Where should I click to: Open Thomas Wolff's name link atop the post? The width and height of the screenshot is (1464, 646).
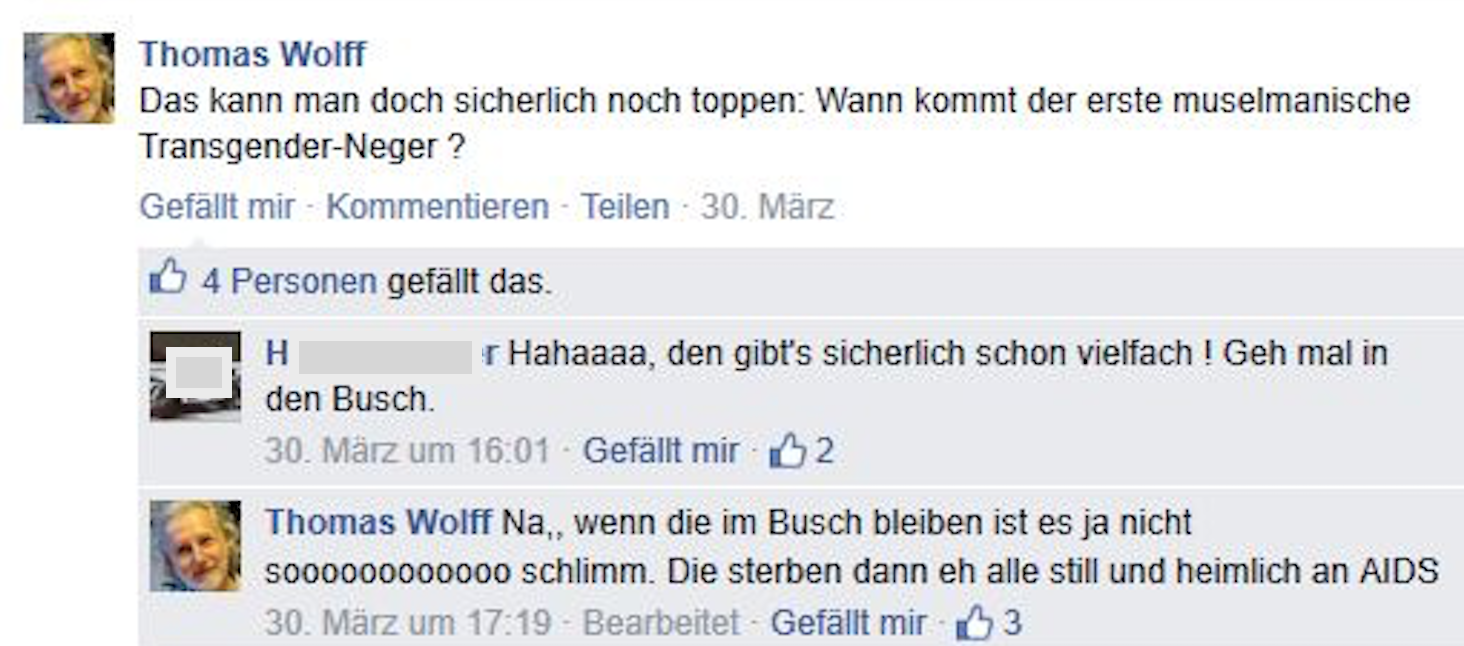coord(253,54)
